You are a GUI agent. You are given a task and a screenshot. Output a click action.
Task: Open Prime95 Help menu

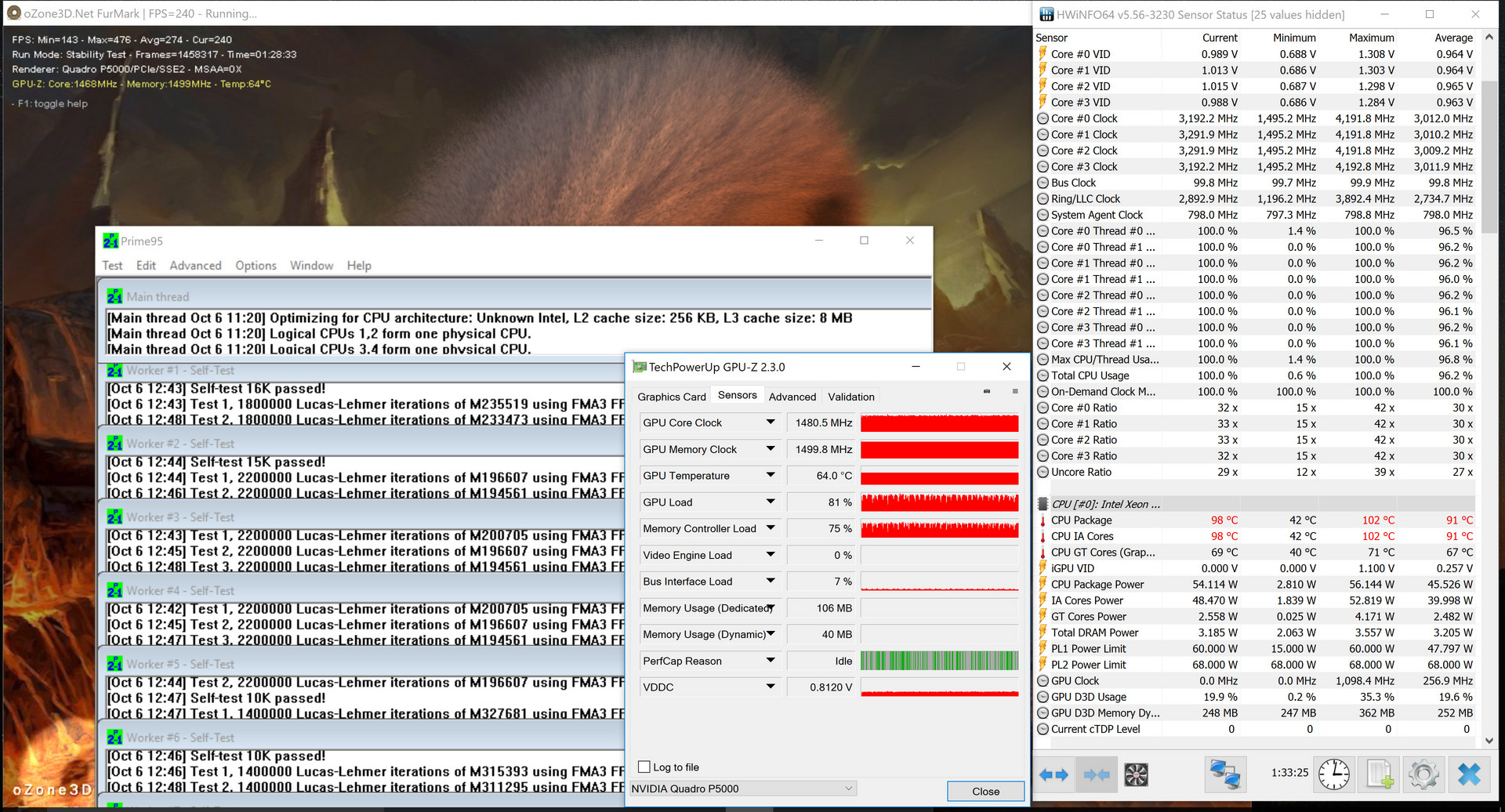359,266
